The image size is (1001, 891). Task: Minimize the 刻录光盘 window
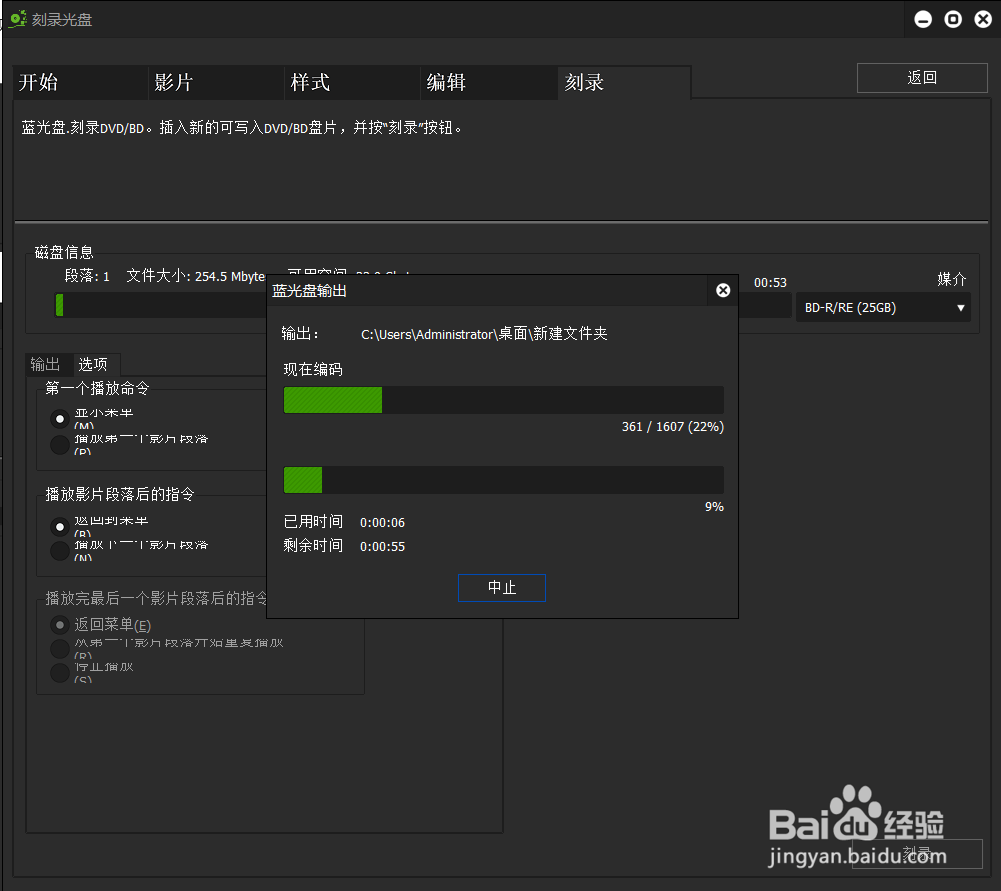click(x=922, y=18)
